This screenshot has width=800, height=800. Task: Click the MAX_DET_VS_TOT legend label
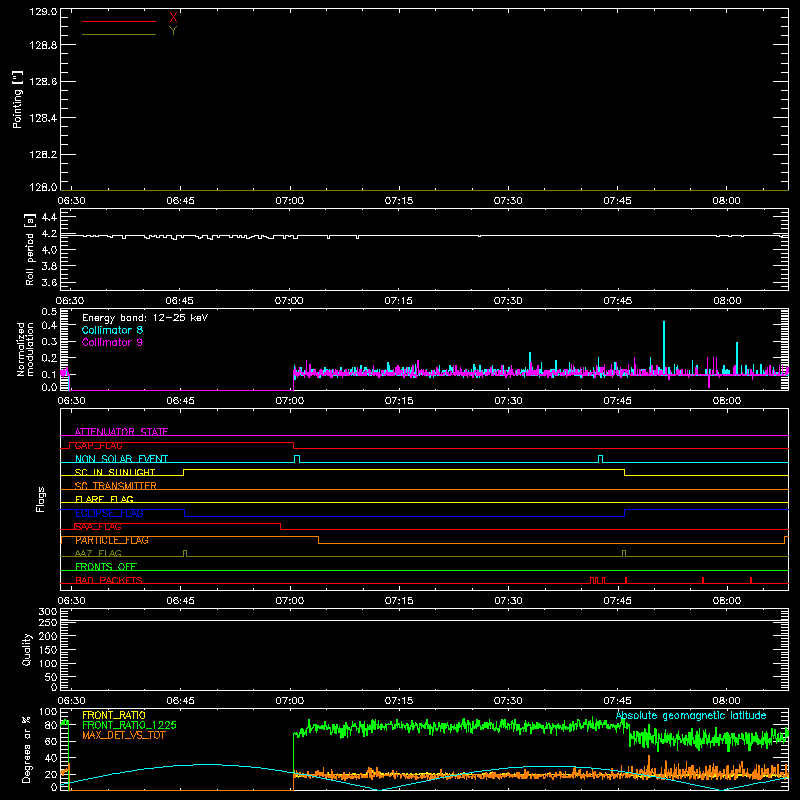124,735
